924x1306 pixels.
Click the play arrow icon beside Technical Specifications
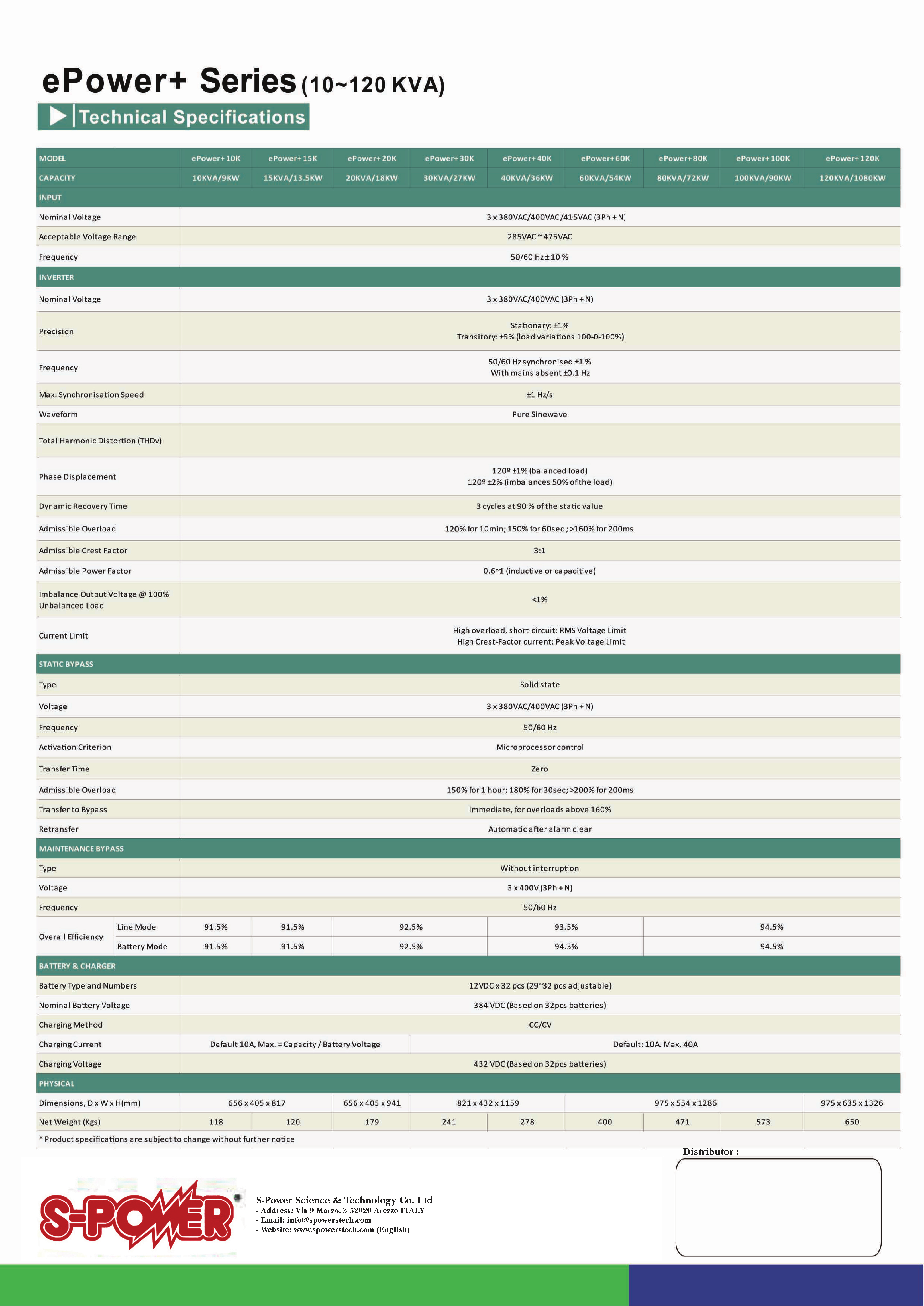pos(58,116)
